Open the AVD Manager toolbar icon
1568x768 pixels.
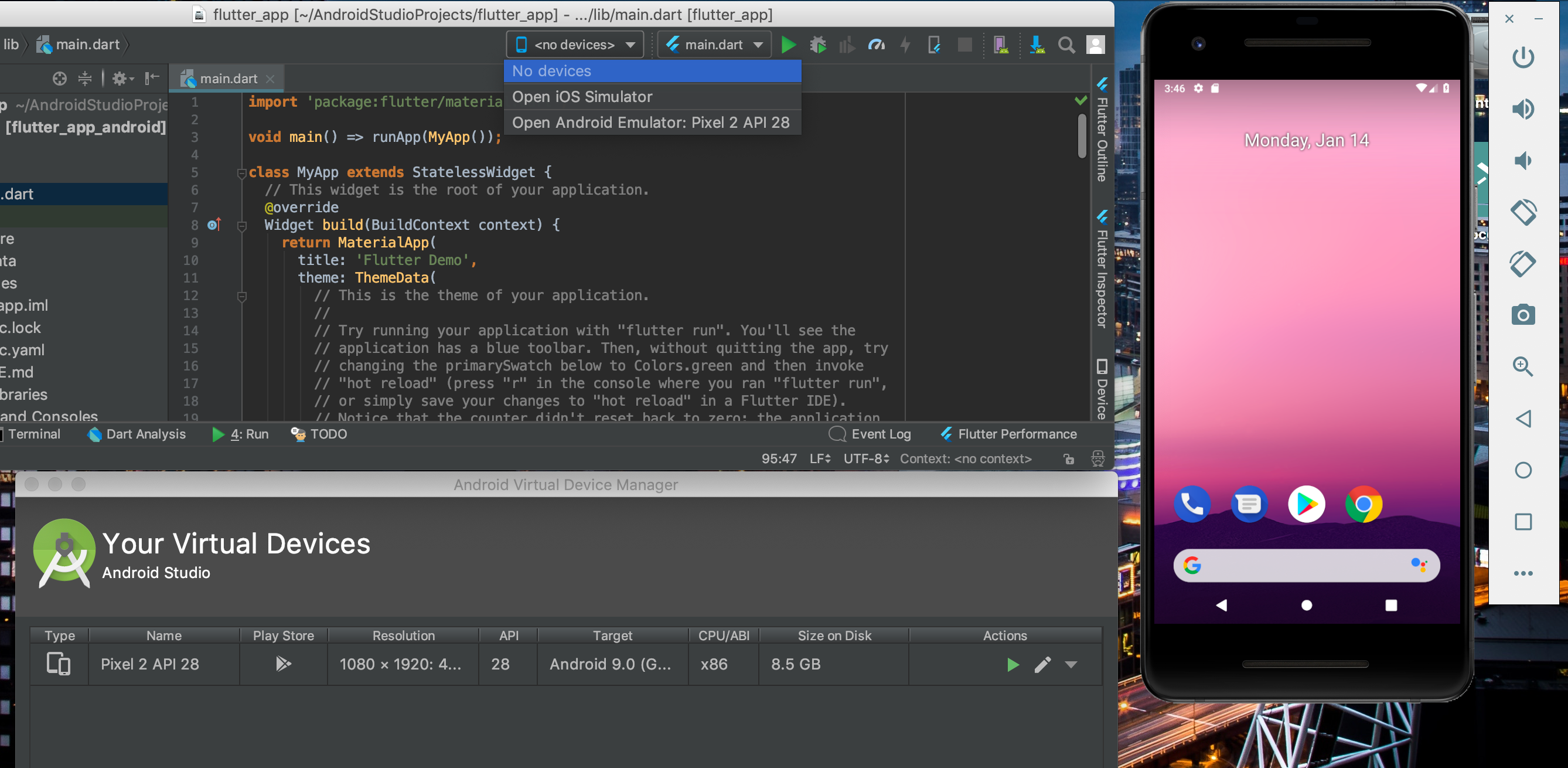pyautogui.click(x=1001, y=45)
